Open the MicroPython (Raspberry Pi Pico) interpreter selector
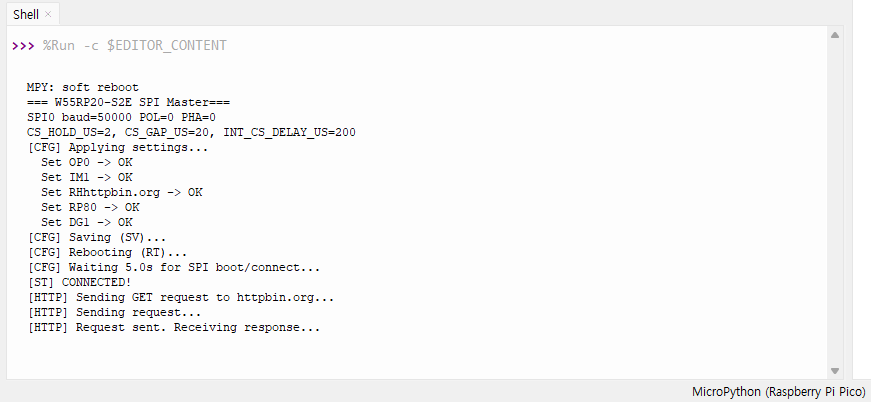Image resolution: width=871 pixels, height=402 pixels. click(x=778, y=391)
